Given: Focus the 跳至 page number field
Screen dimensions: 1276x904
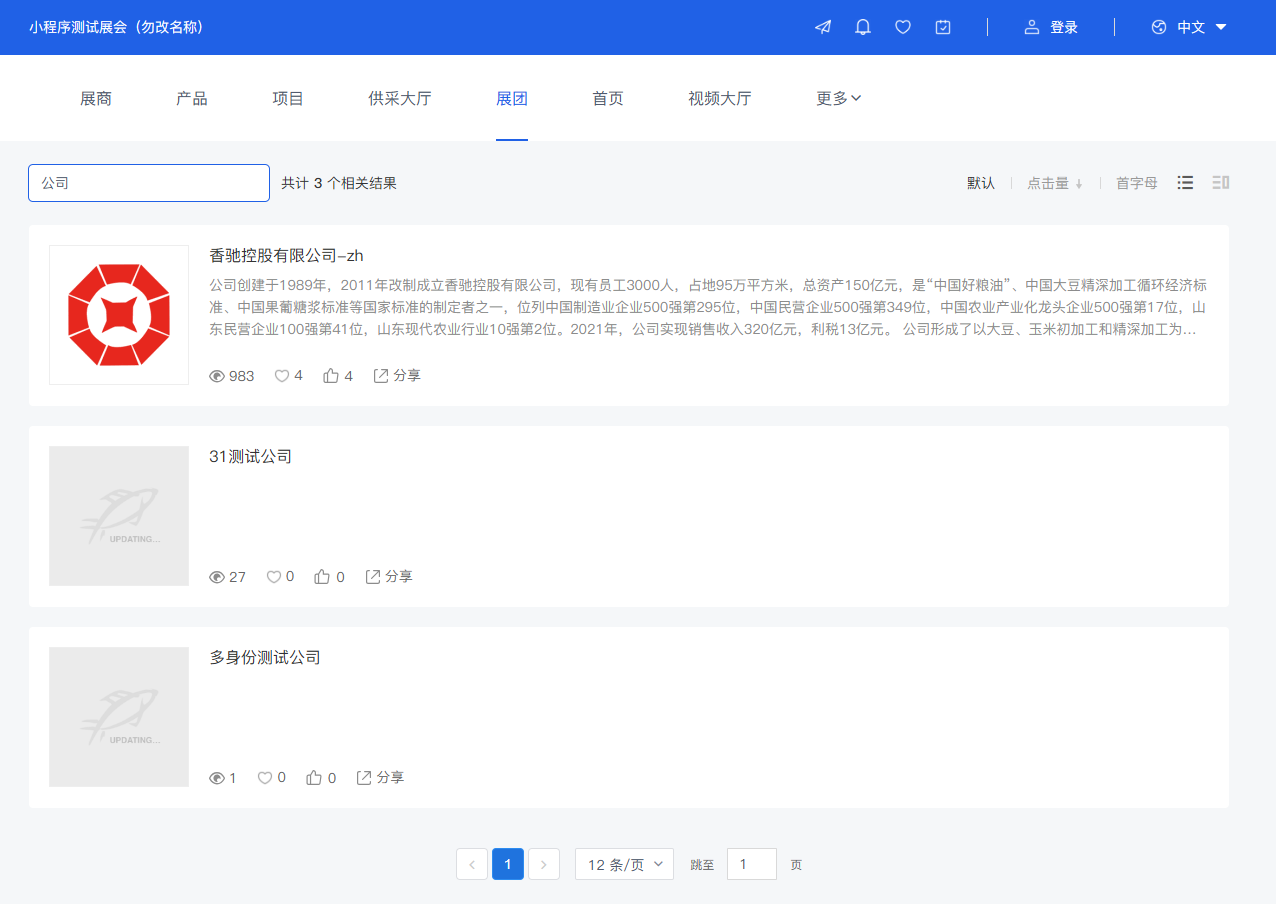Looking at the screenshot, I should click(752, 864).
